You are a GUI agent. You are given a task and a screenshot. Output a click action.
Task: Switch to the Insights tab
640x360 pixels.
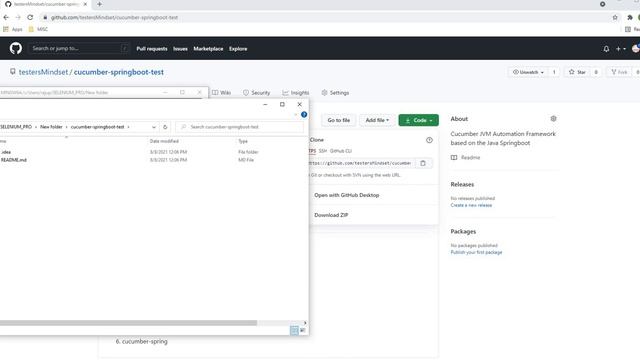click(296, 93)
